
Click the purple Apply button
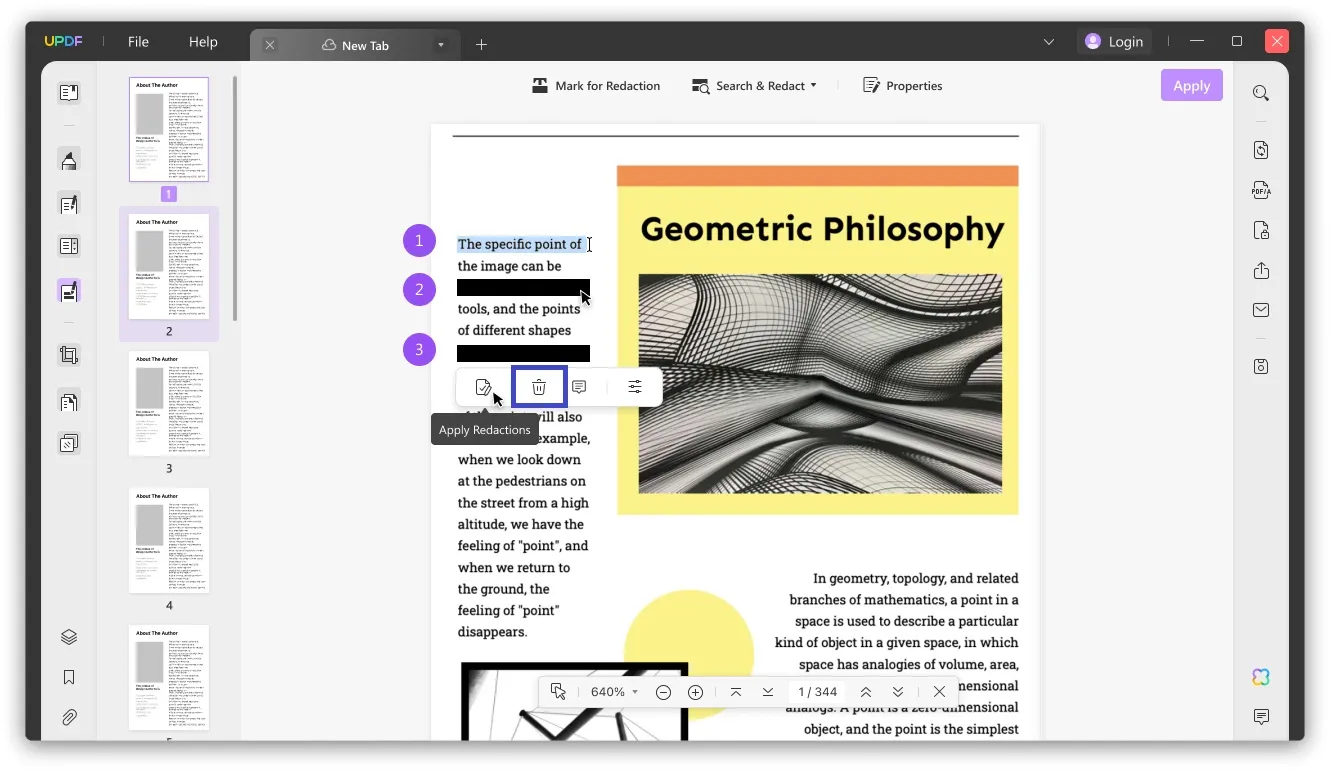[1192, 85]
